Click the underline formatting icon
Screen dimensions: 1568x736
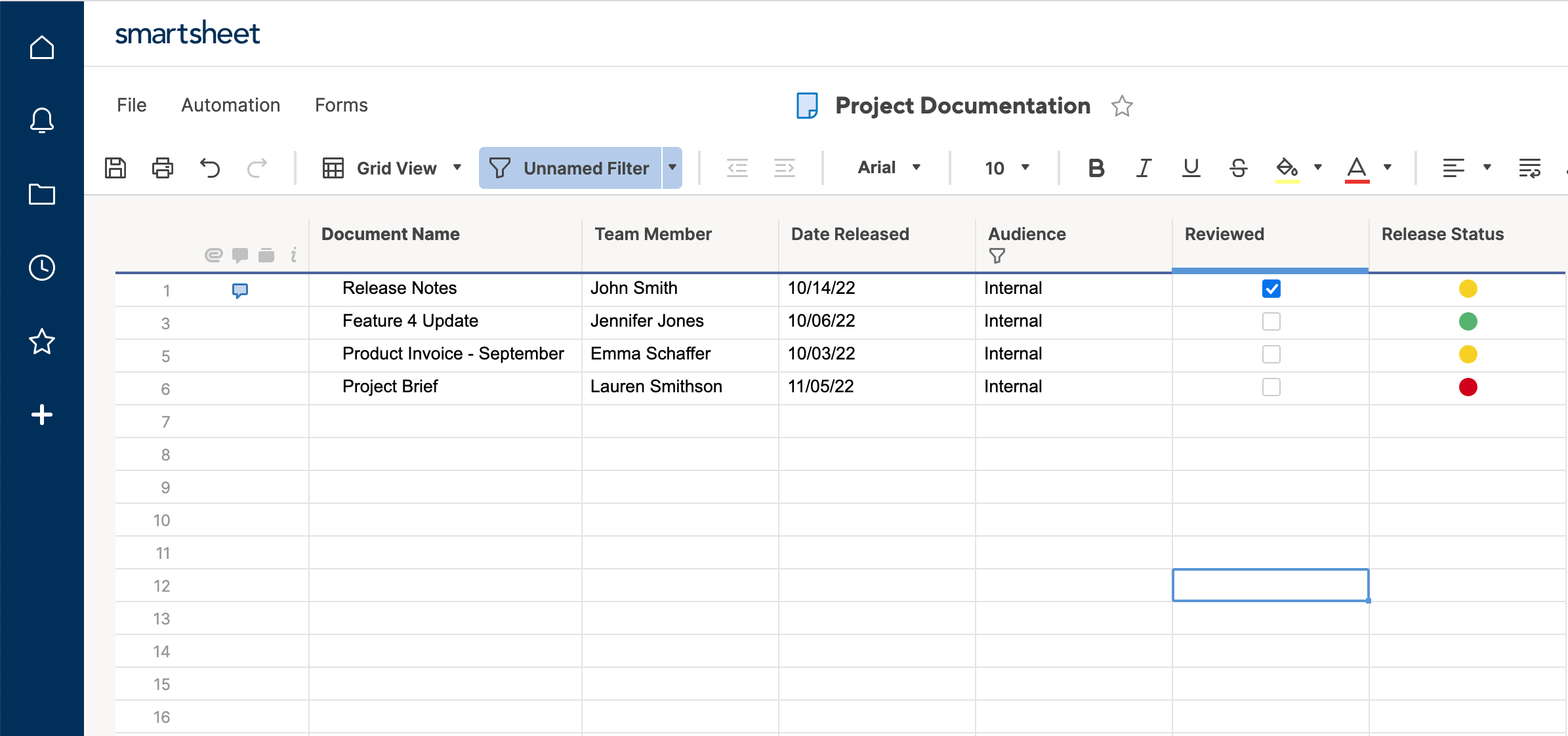point(1191,167)
